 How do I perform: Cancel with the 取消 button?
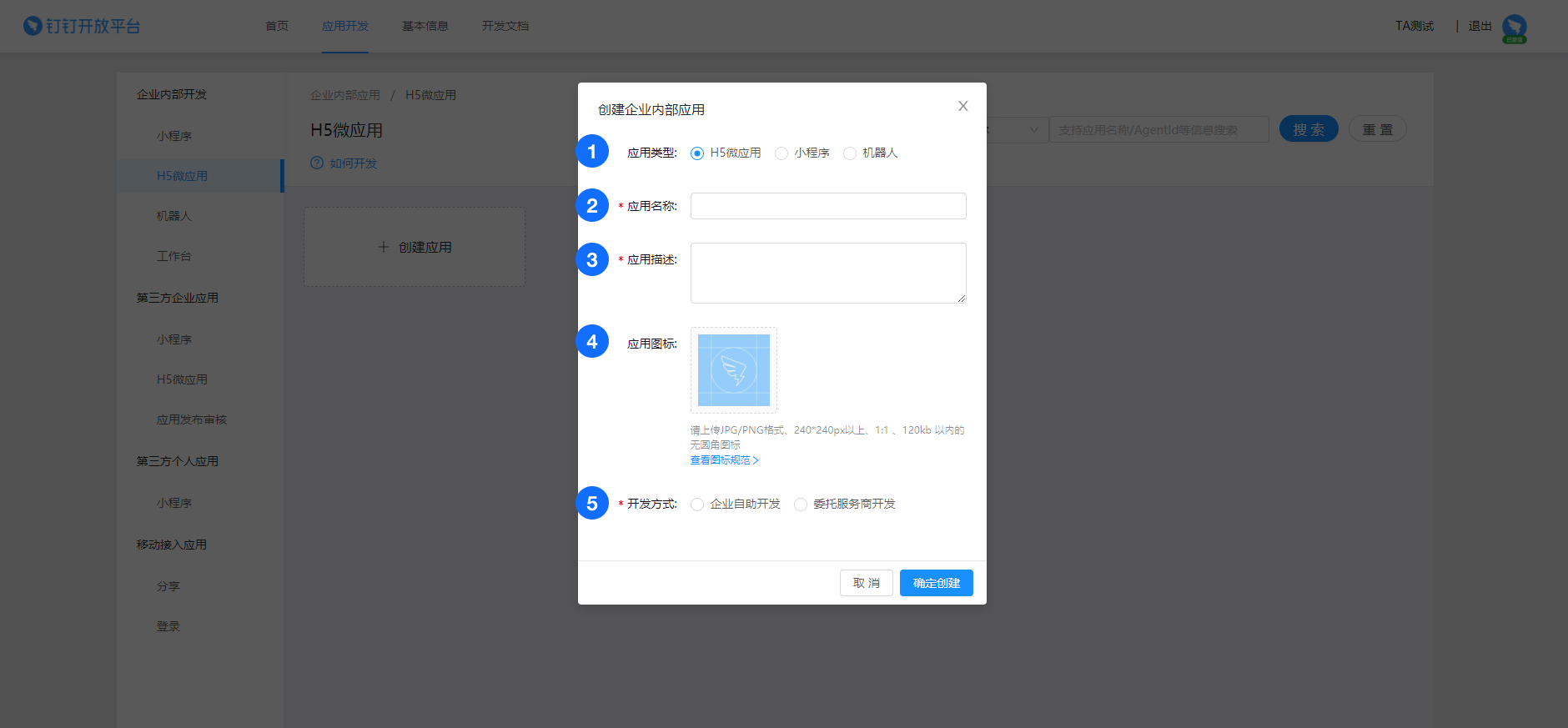pyautogui.click(x=866, y=583)
